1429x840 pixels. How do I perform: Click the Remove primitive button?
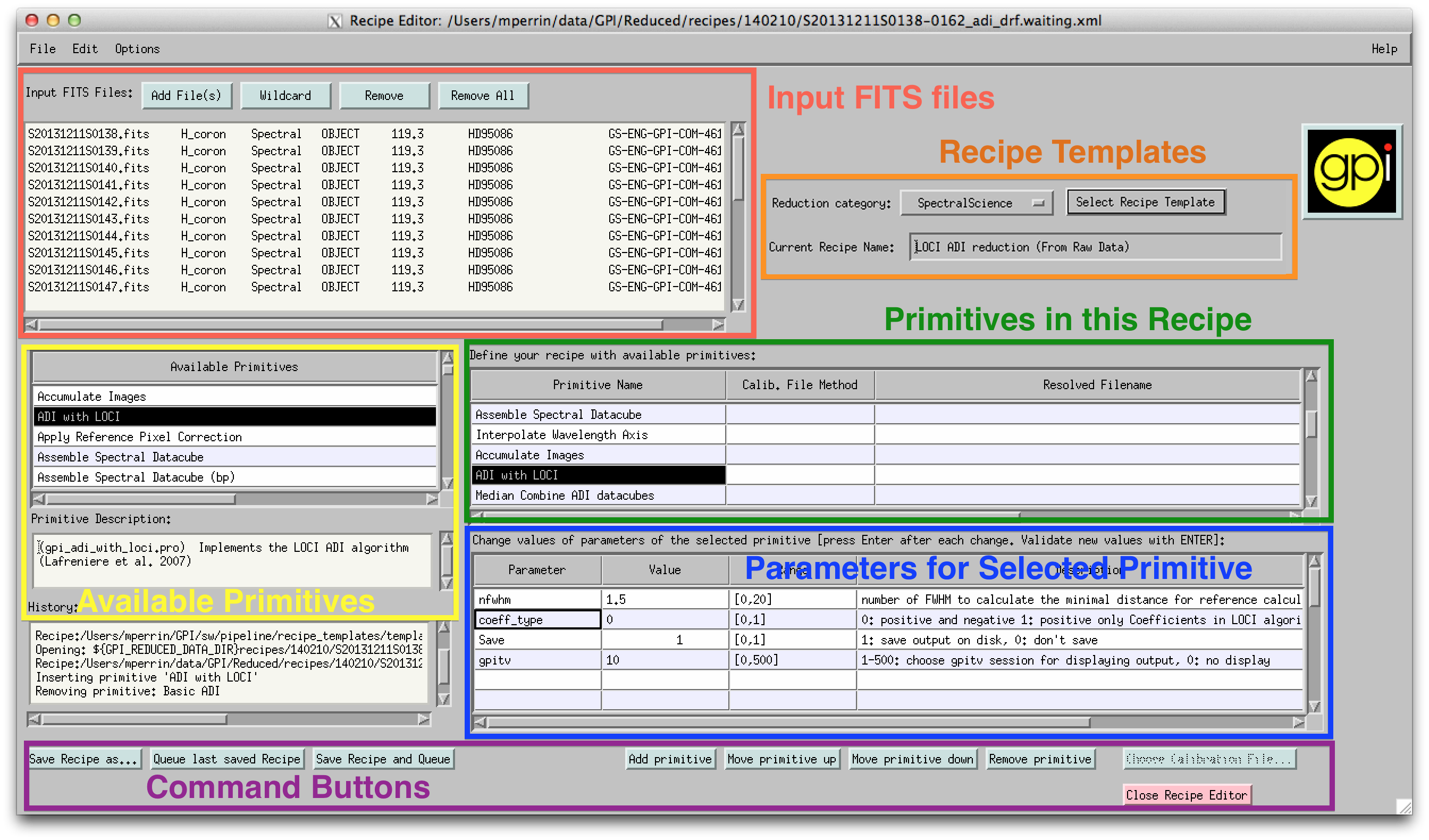(1039, 759)
